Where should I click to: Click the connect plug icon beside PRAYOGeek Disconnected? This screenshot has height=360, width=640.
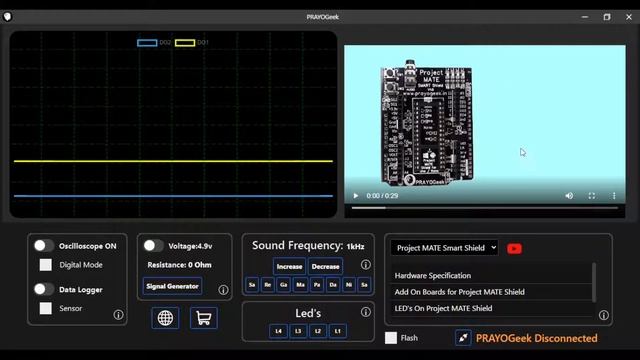click(x=463, y=338)
